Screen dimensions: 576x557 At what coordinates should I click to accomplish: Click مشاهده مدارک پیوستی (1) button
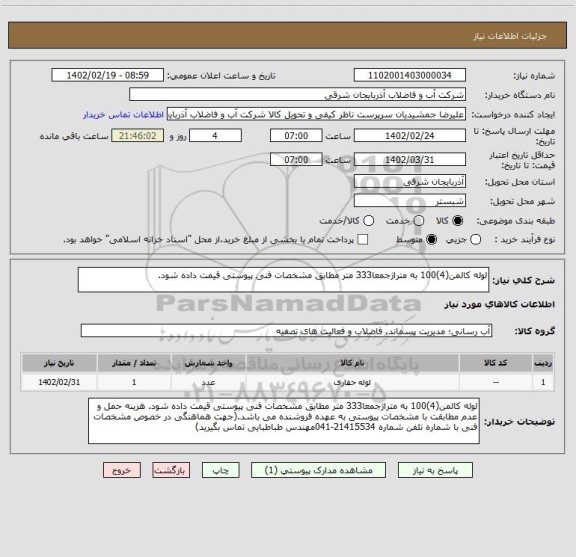pyautogui.click(x=318, y=470)
